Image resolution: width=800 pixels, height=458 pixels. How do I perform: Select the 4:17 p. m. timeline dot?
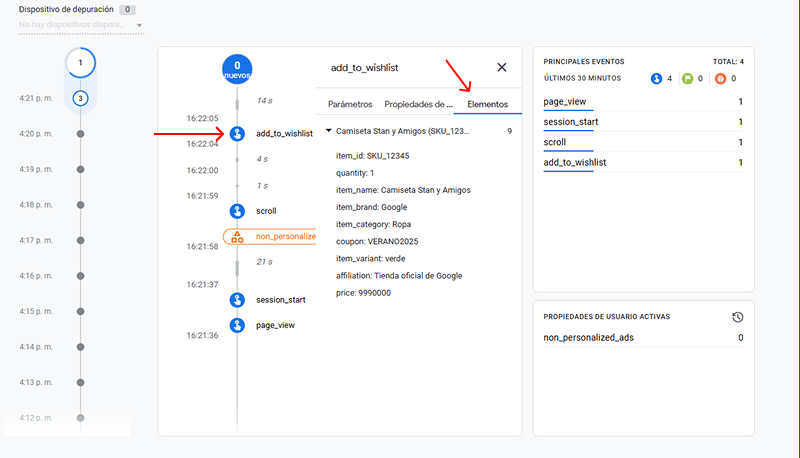tap(80, 240)
